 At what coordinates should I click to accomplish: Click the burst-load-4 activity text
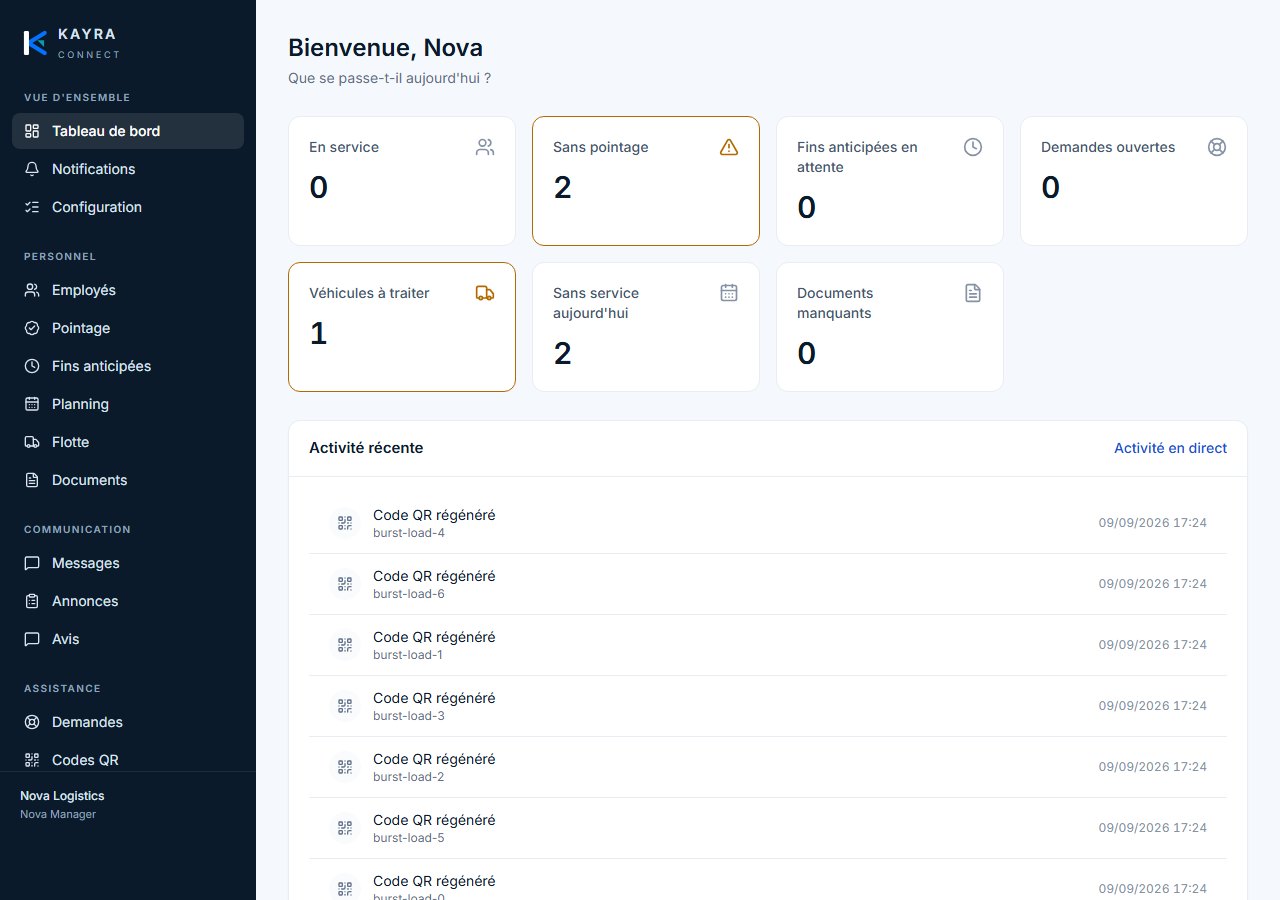409,533
